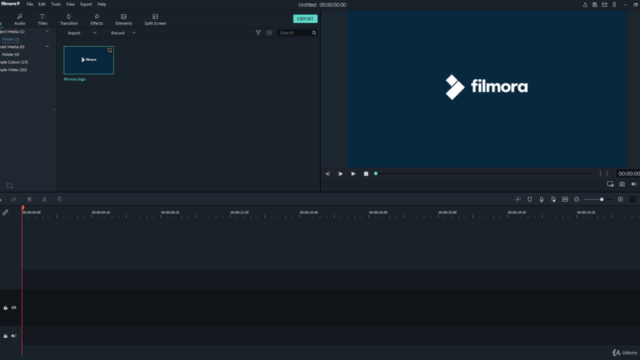The height and width of the screenshot is (360, 640).
Task: Switch media grid view layout icon
Action: coord(269,33)
